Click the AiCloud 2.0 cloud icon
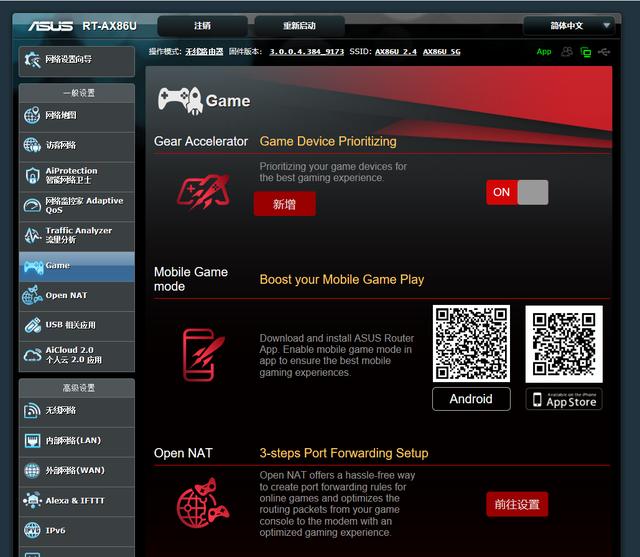640x557 pixels. [x=32, y=355]
